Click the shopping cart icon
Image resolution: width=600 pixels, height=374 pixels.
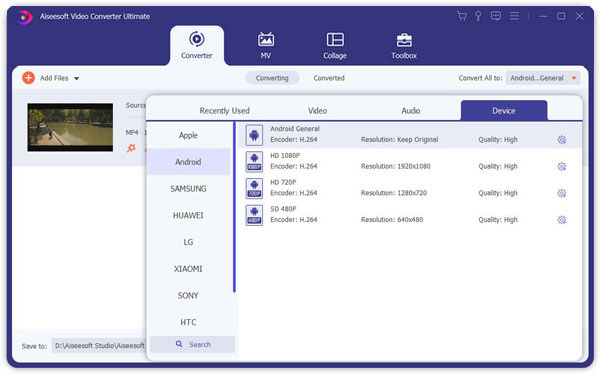coord(462,16)
